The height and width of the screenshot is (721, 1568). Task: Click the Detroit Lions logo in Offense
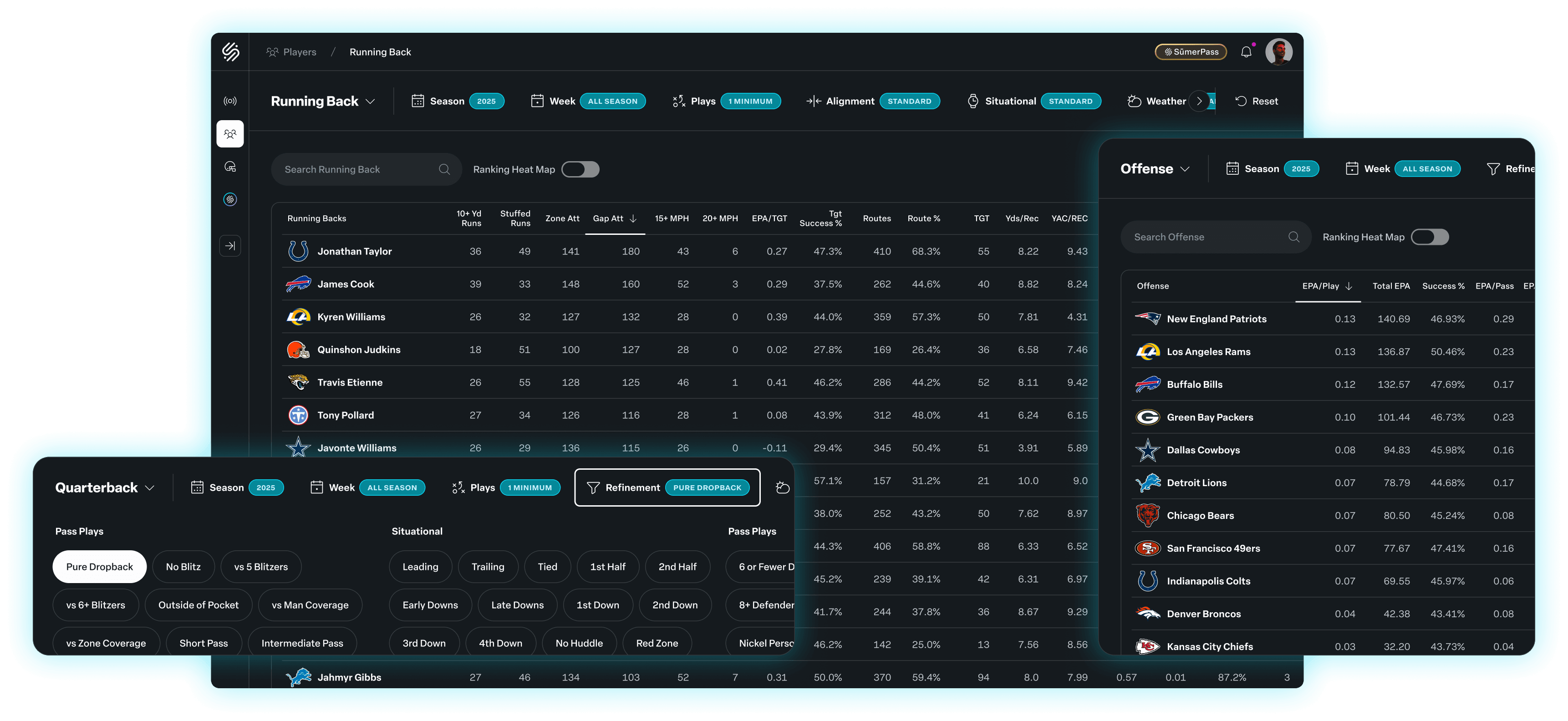coord(1147,482)
